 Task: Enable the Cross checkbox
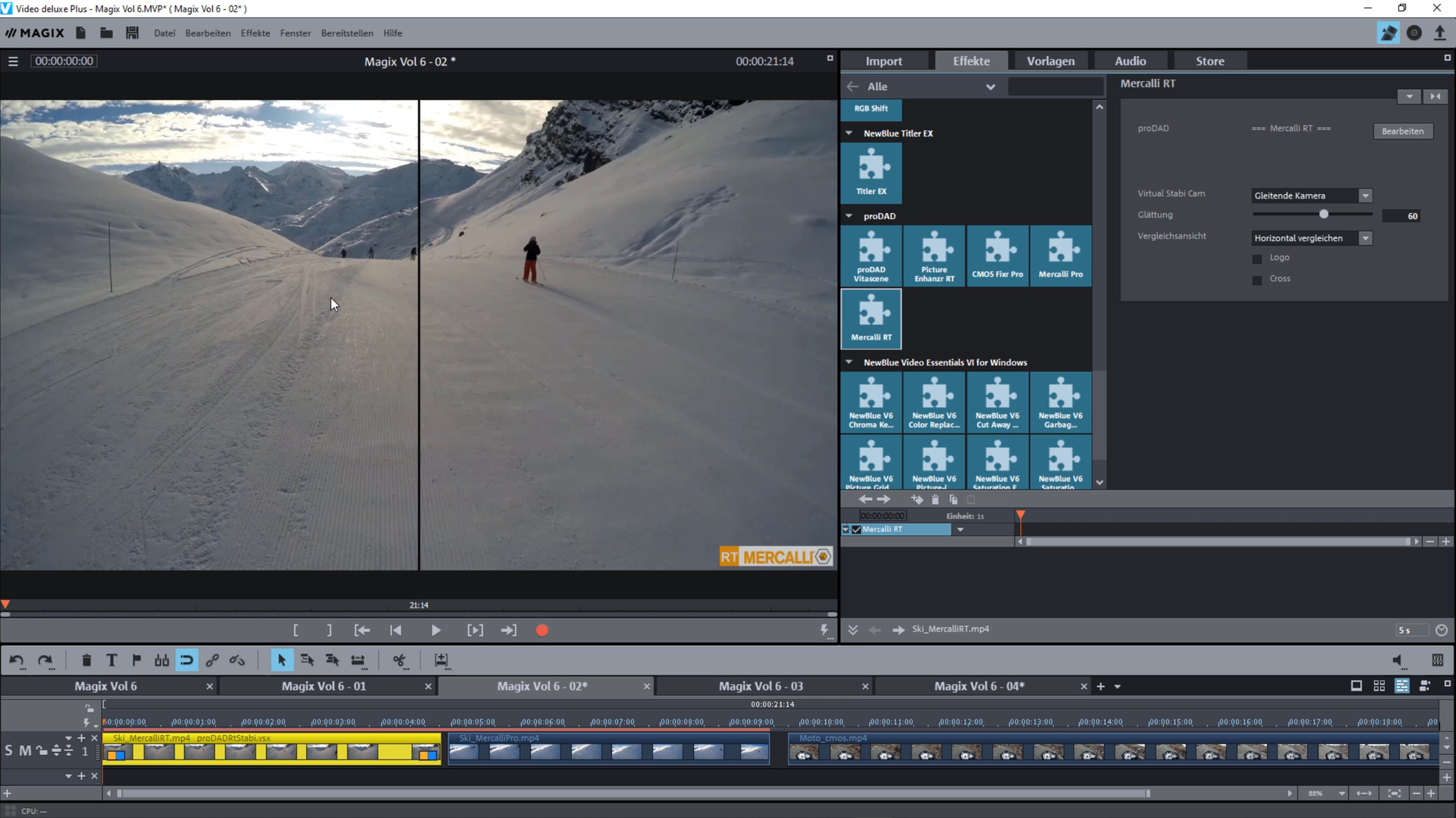[1257, 280]
